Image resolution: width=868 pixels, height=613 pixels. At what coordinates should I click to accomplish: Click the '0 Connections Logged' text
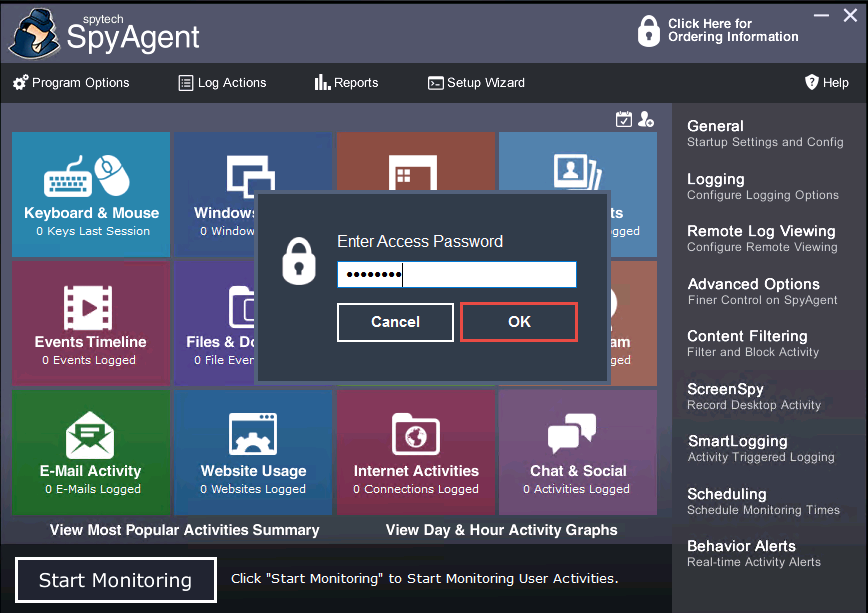[416, 489]
